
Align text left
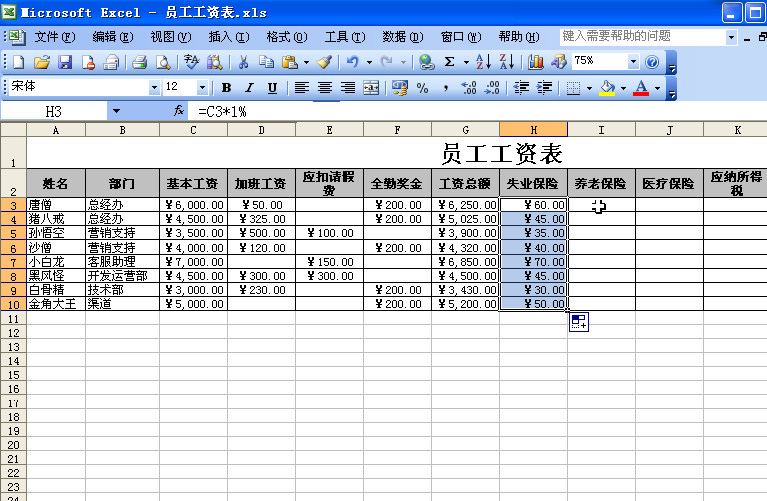pos(301,88)
